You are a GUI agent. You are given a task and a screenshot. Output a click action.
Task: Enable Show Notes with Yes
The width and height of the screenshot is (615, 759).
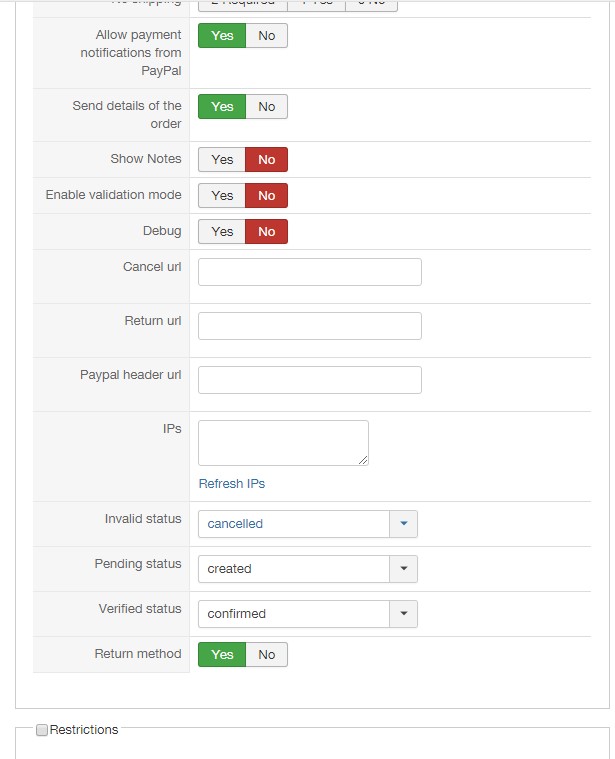point(222,160)
